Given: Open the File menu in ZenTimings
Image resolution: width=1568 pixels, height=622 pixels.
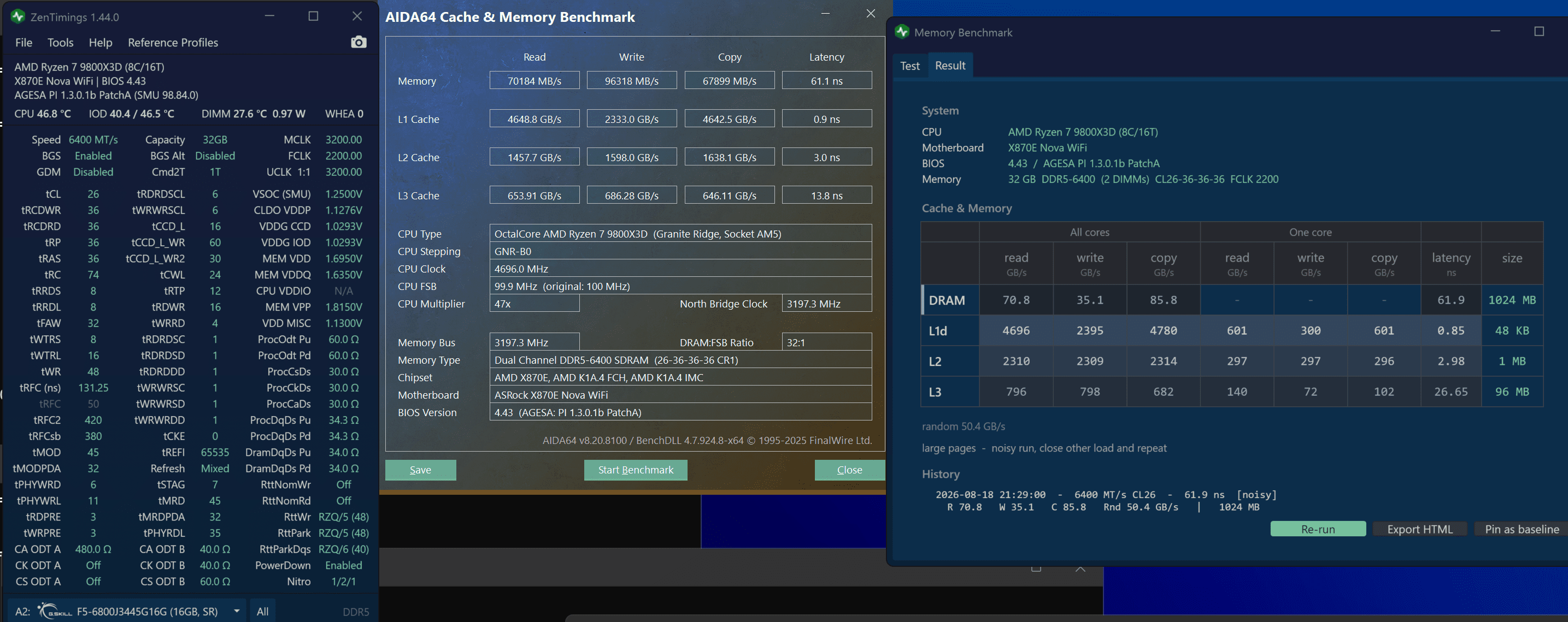Looking at the screenshot, I should pyautogui.click(x=24, y=43).
